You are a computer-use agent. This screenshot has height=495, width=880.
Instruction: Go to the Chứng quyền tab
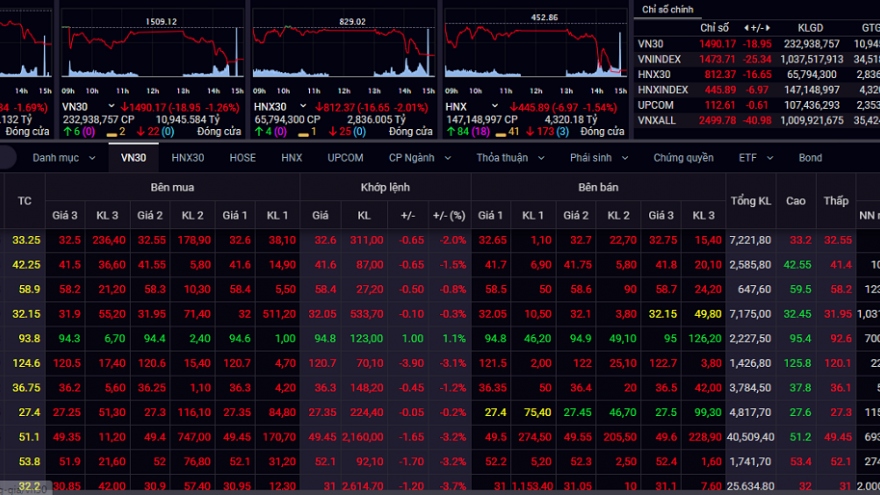coord(683,158)
